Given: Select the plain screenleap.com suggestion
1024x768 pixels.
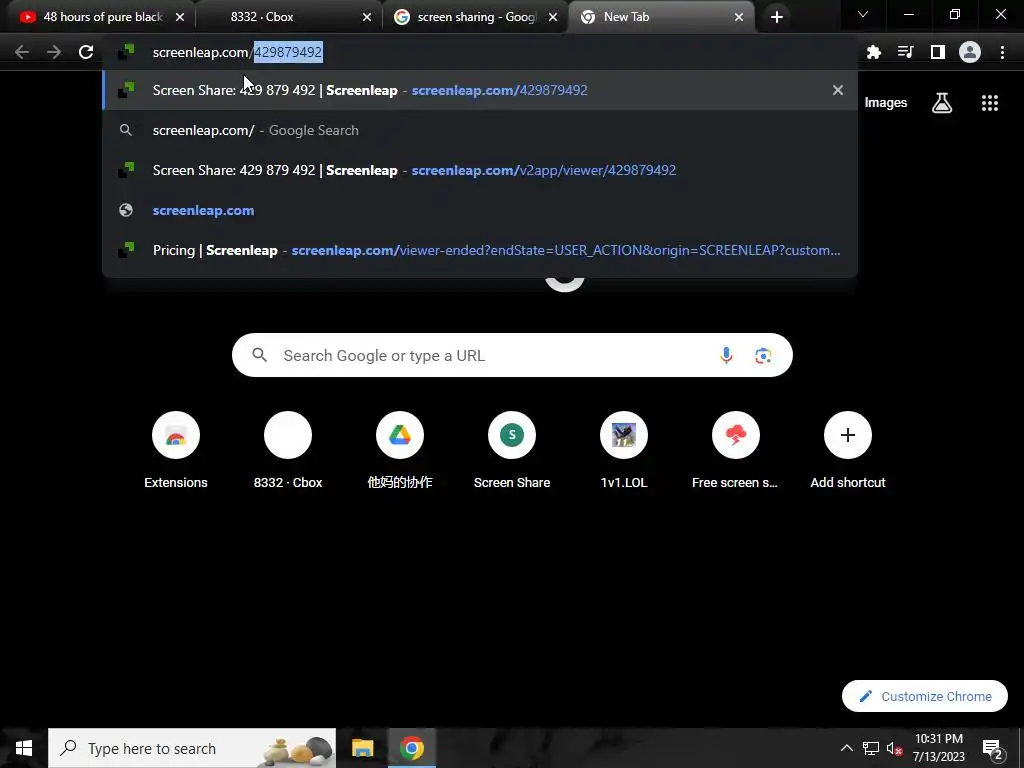Looking at the screenshot, I should click(x=480, y=210).
